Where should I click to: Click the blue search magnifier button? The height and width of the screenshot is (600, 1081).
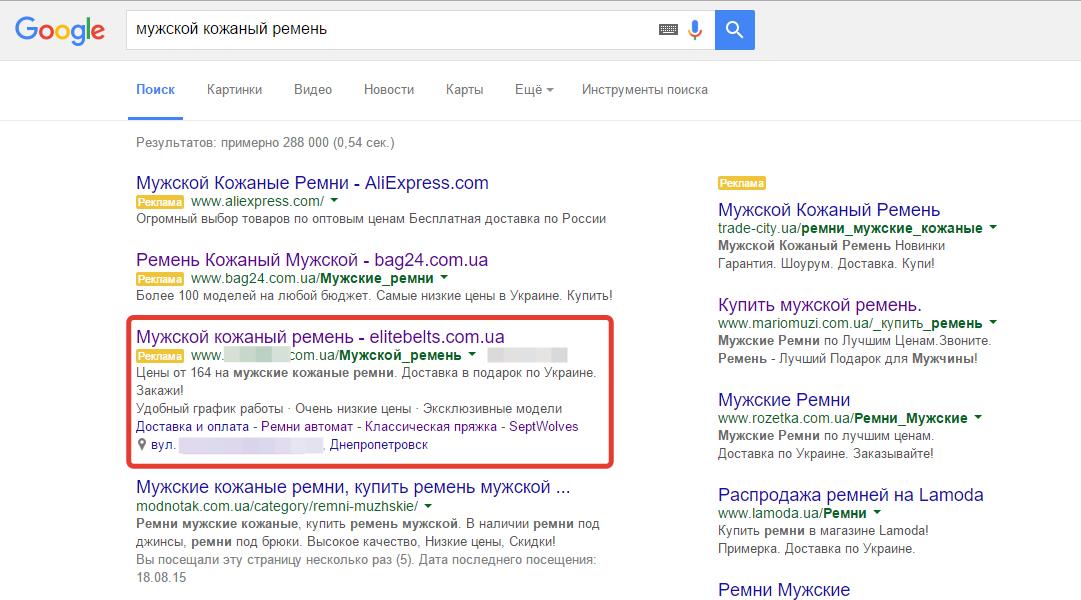click(735, 30)
